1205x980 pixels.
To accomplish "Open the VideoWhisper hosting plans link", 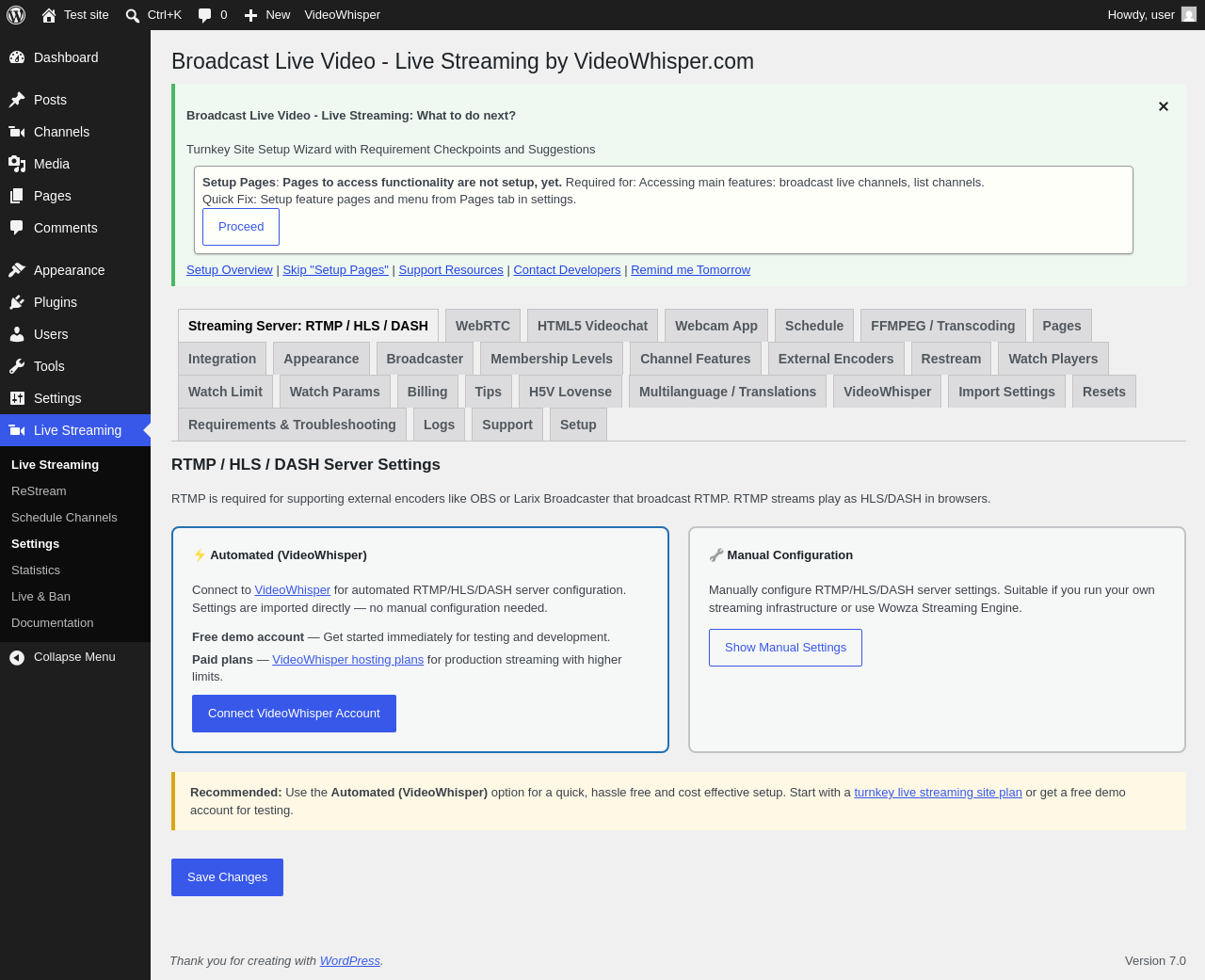I will 348,660.
